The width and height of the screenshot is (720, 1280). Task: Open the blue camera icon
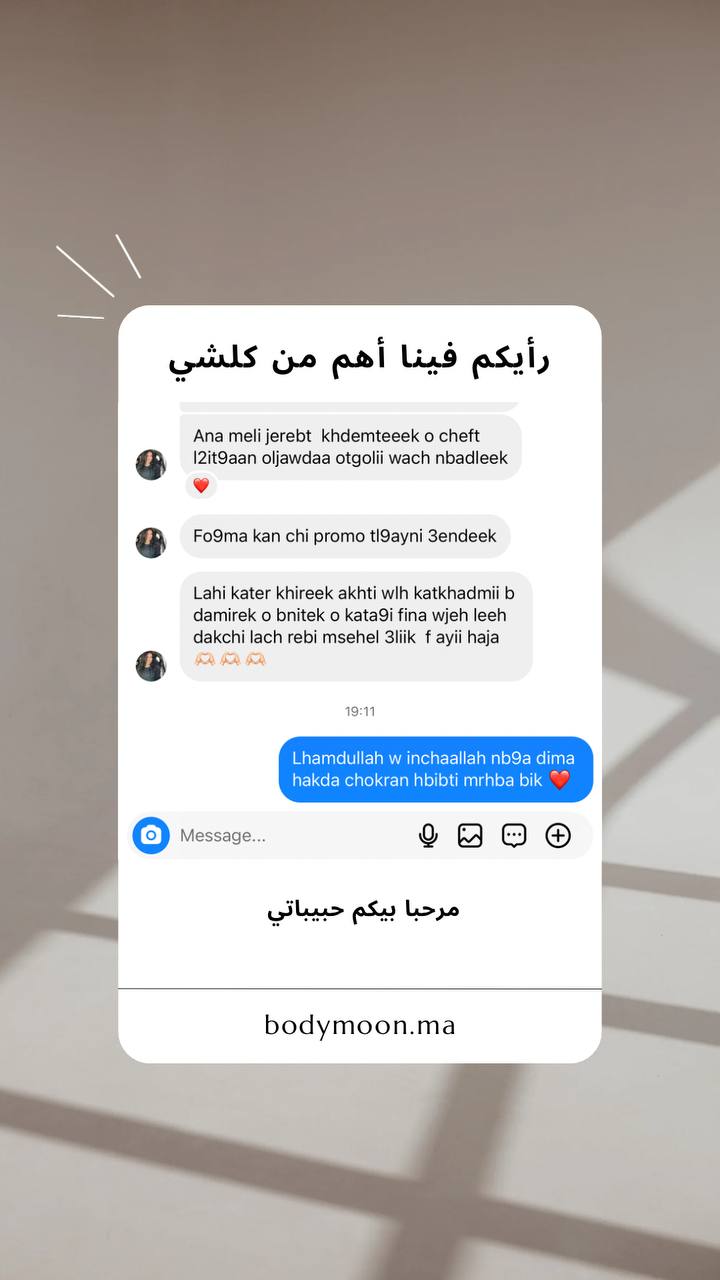coord(151,835)
